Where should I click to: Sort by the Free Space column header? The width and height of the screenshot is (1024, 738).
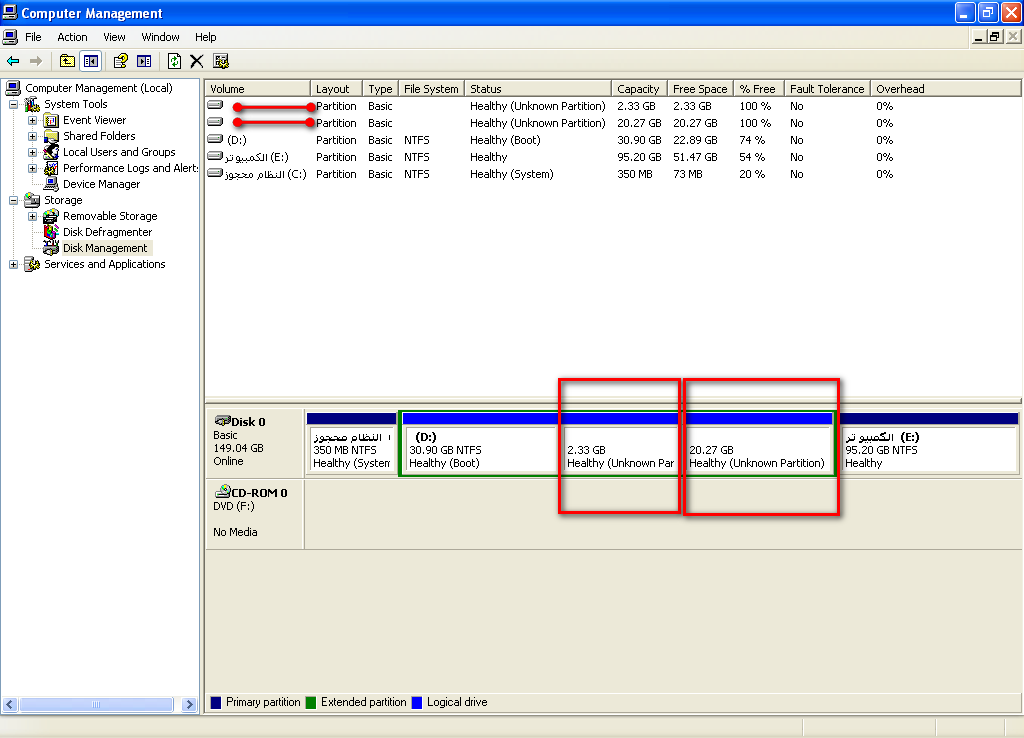coord(700,89)
